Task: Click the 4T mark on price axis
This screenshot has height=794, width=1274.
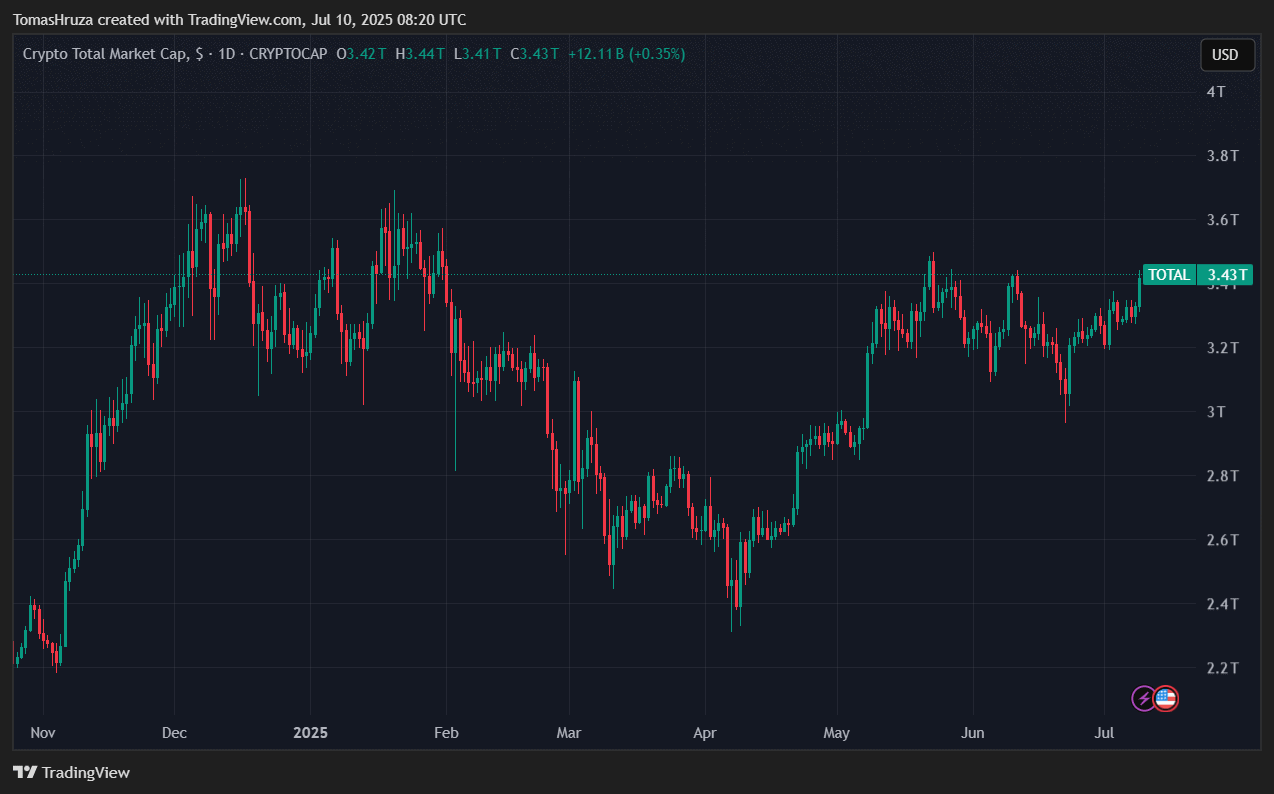Action: [x=1216, y=92]
